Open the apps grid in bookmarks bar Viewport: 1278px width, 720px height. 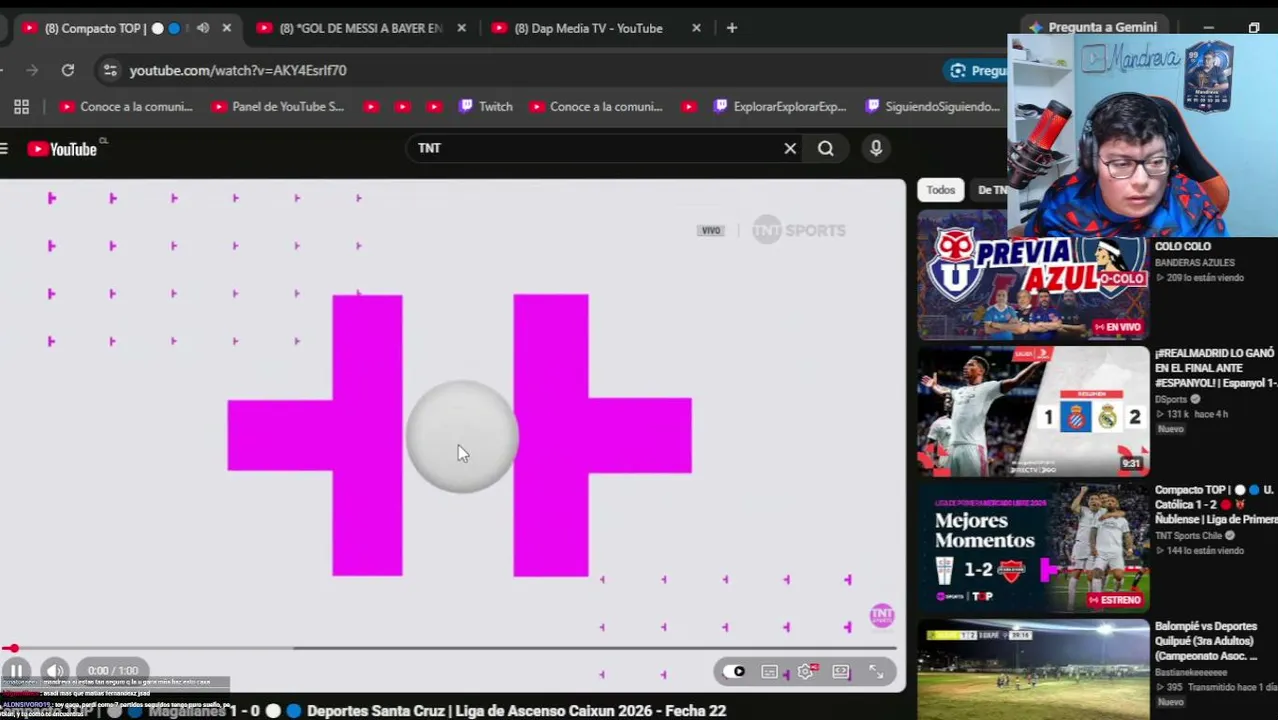point(21,107)
